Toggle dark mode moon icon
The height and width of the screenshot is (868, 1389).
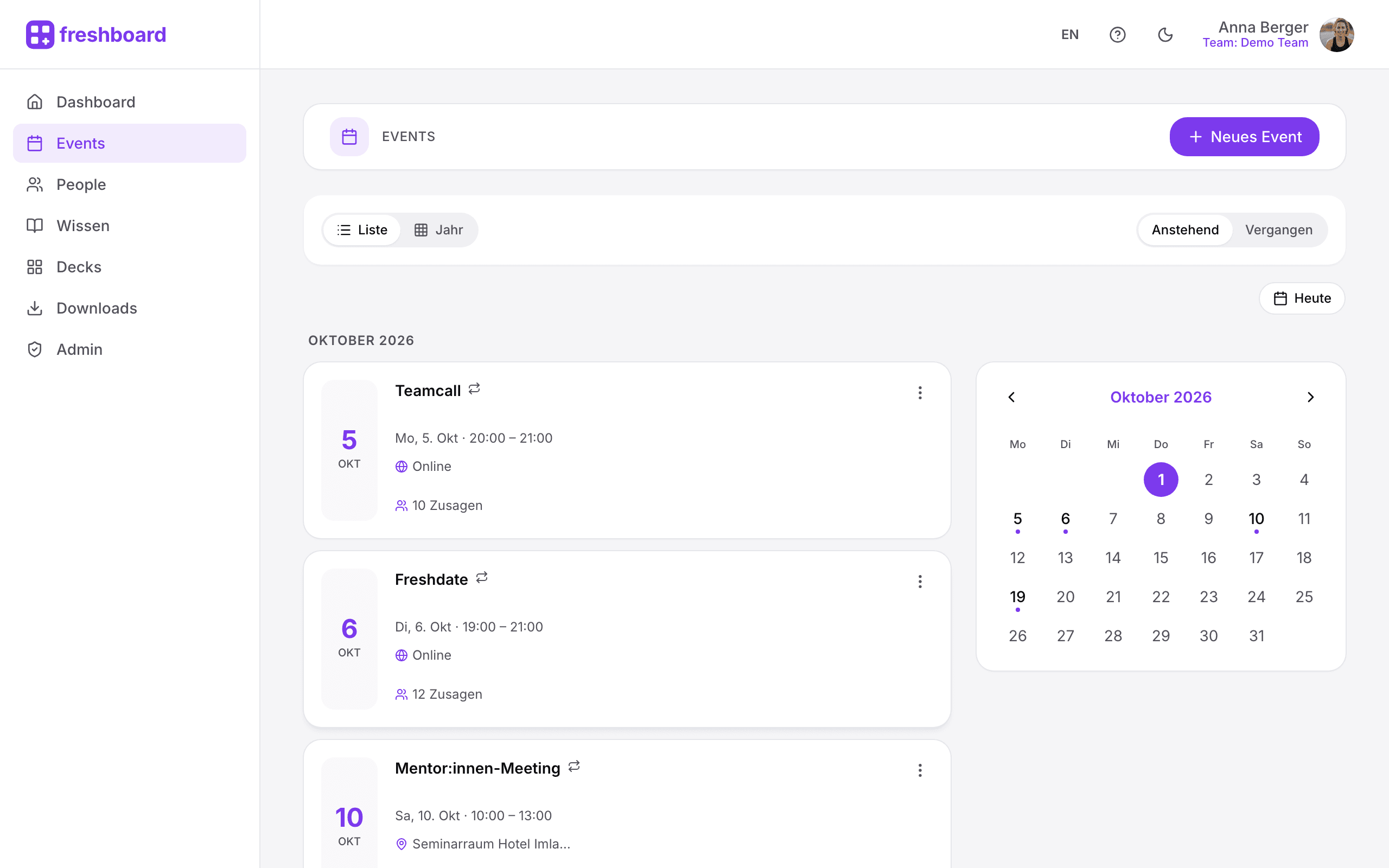pos(1165,34)
